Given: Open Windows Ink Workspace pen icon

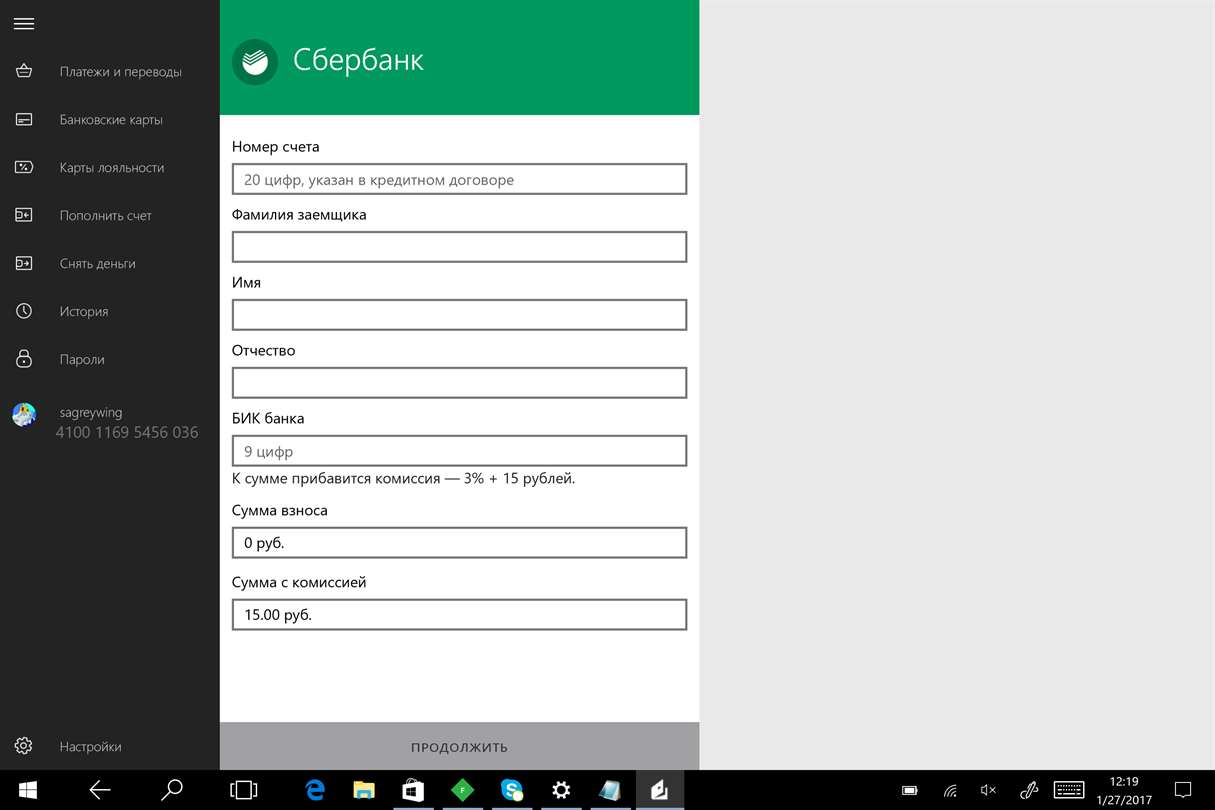Looking at the screenshot, I should click(1028, 791).
